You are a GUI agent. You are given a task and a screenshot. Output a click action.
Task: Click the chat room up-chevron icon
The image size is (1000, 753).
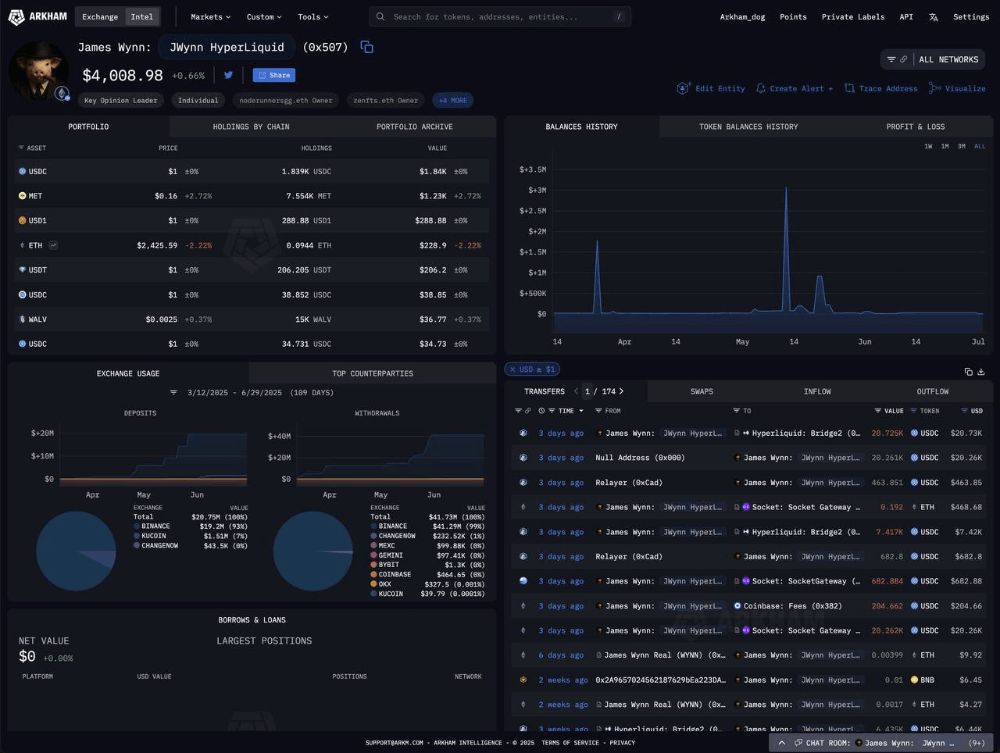(781, 743)
